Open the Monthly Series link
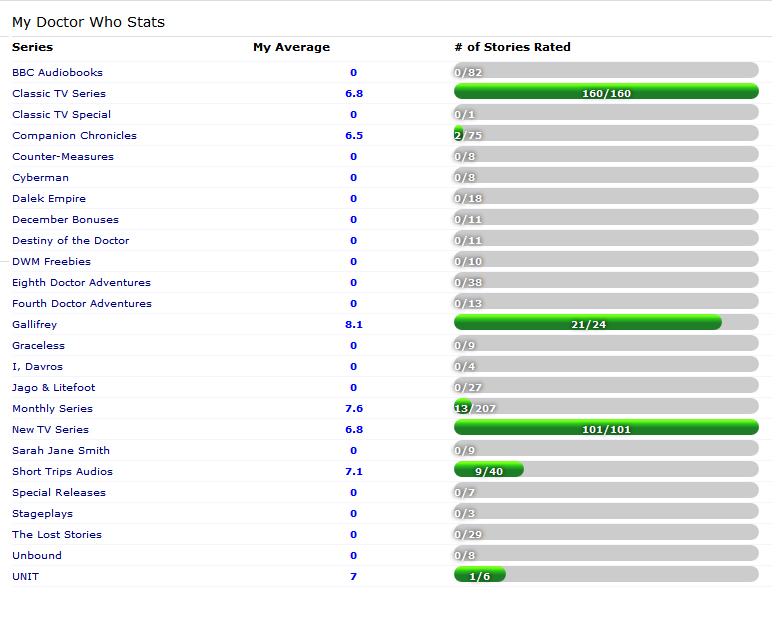Screen dimensions: 772x626 [52, 409]
